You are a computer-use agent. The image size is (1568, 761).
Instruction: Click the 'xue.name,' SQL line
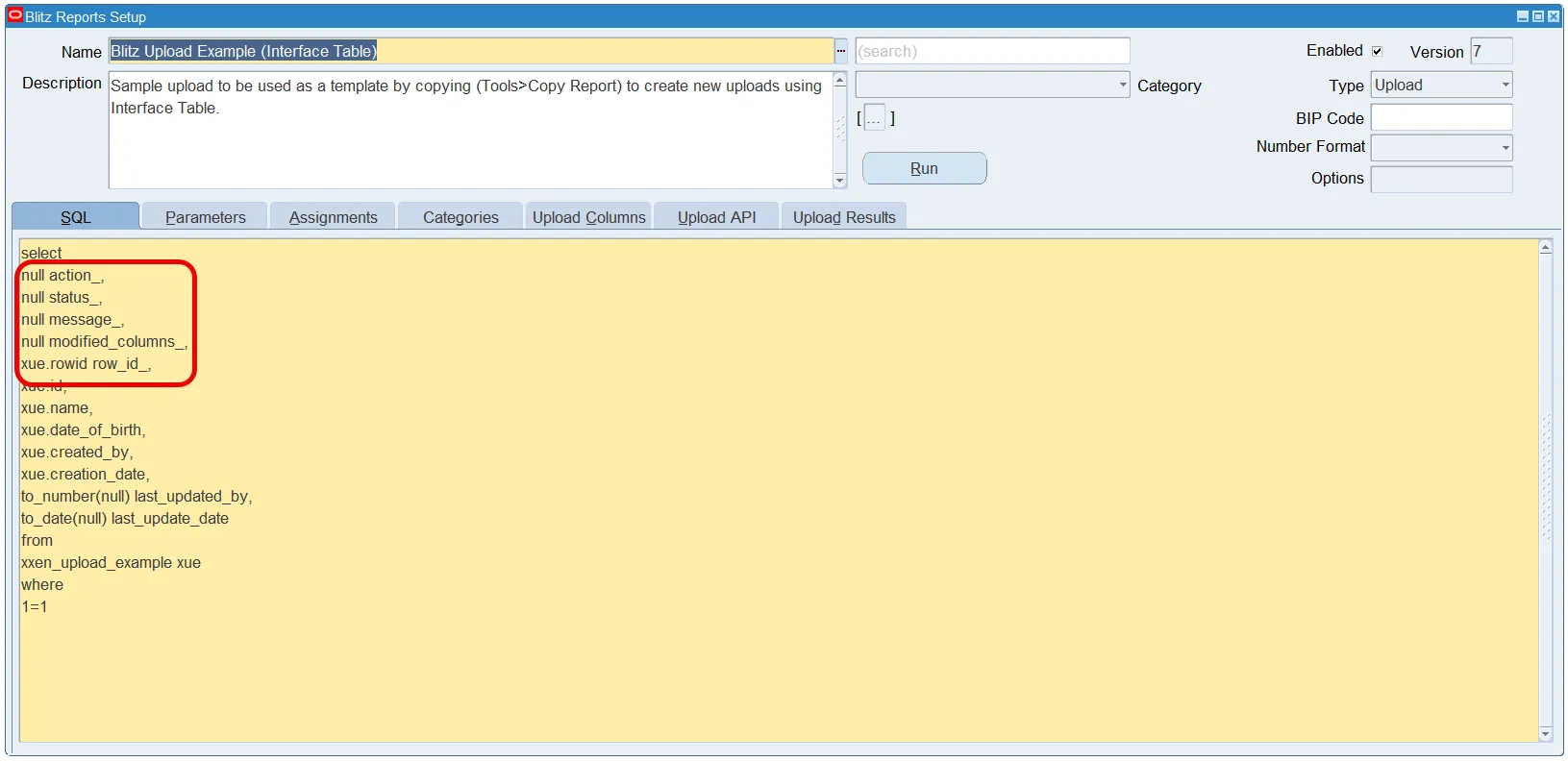(x=57, y=407)
